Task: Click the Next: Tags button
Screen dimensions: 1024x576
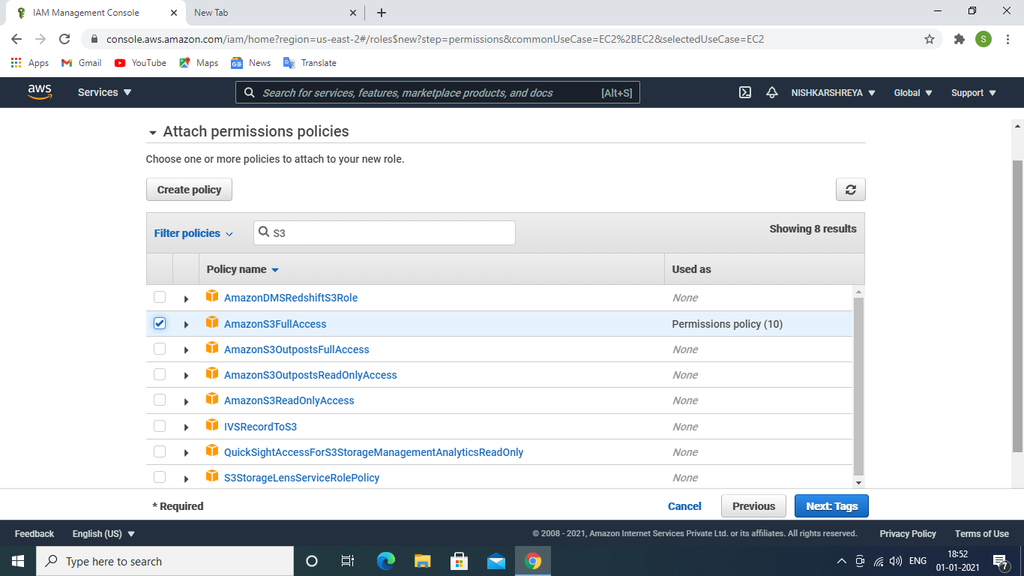Action: point(831,505)
